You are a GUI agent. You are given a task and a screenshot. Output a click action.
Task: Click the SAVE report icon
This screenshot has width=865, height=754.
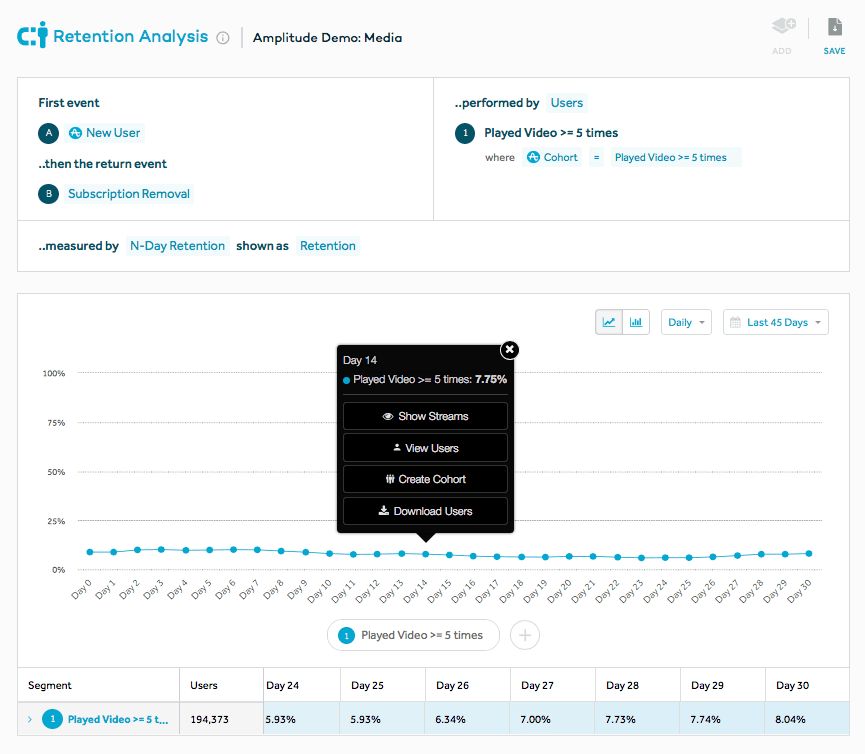tap(834, 26)
